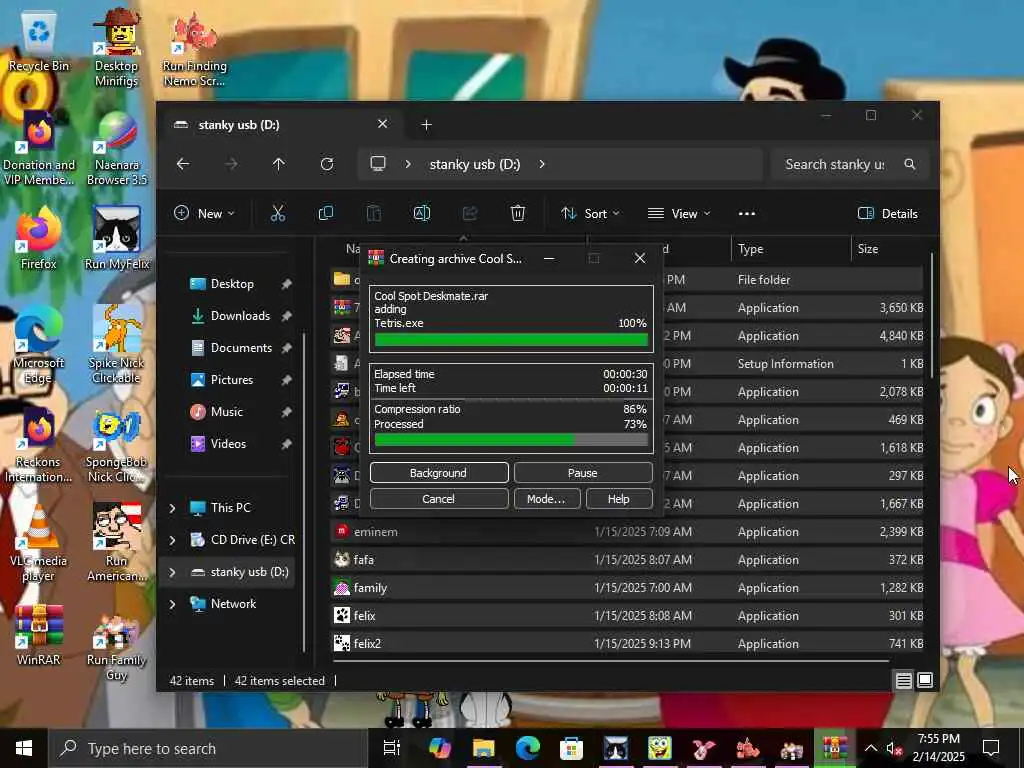Expand Network tree node

click(172, 604)
